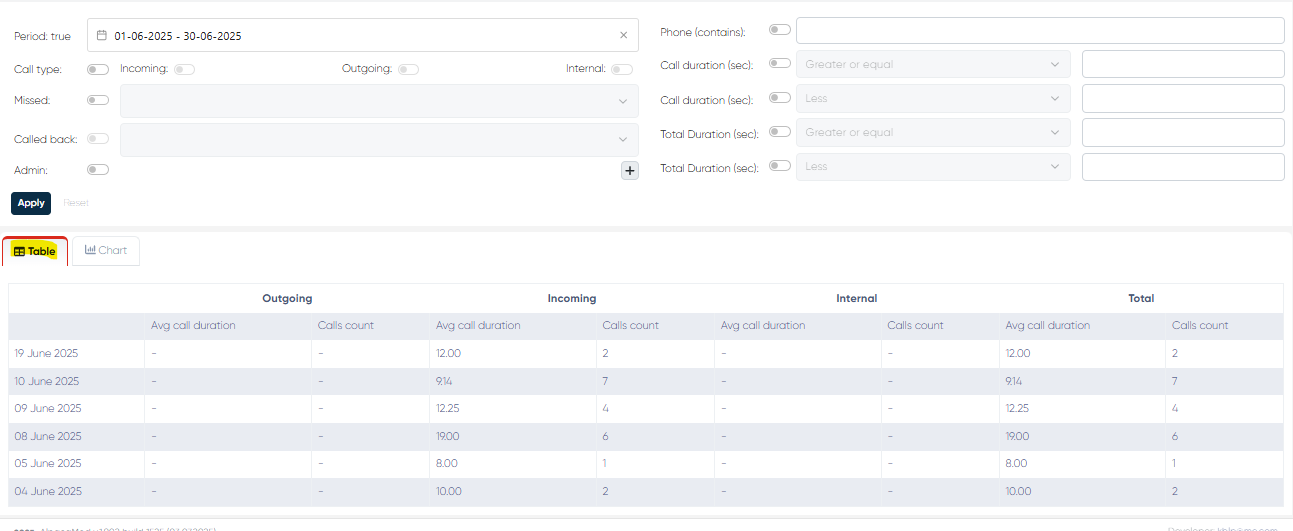Open the 19 June 2025 row link

click(46, 354)
